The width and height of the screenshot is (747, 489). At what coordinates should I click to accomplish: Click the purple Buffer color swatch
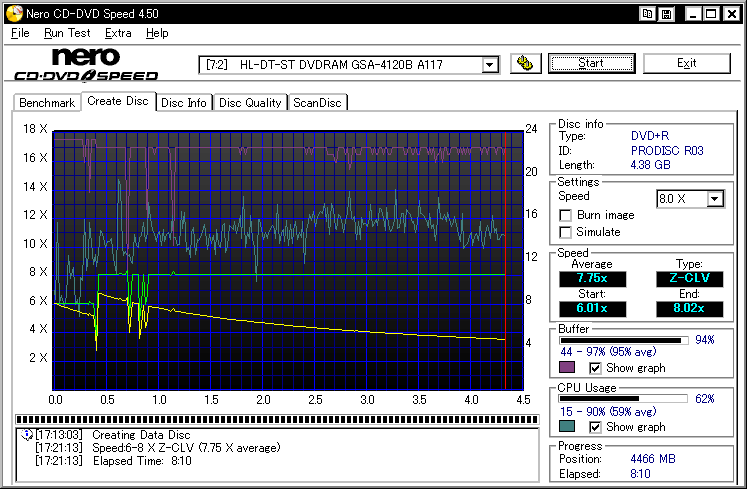point(566,368)
